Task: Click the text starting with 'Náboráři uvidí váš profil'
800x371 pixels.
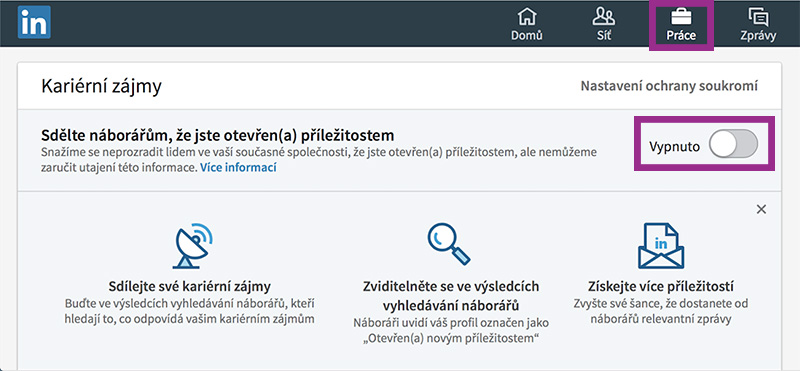Action: tap(451, 331)
